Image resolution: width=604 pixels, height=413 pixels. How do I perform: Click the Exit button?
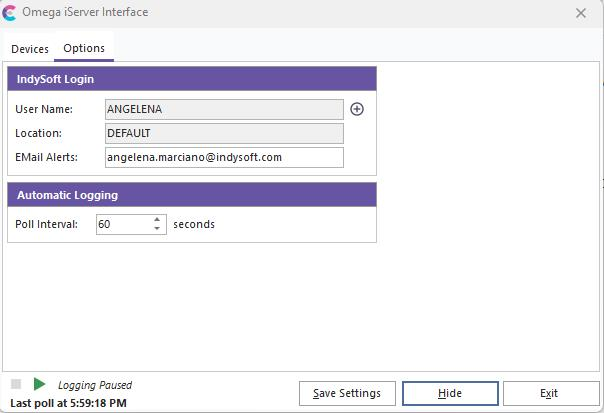(548, 393)
